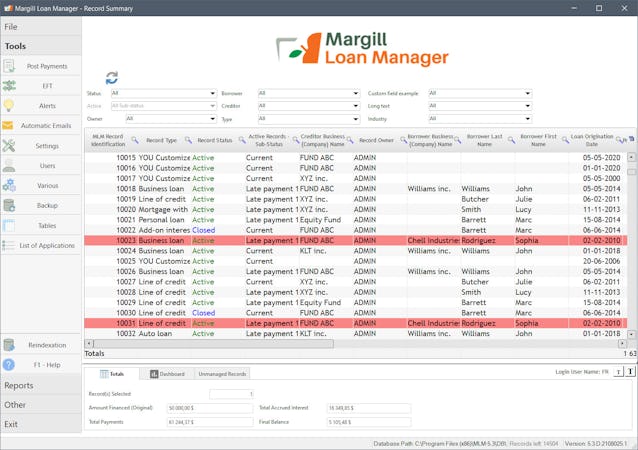Open the Reports menu section

click(x=41, y=385)
